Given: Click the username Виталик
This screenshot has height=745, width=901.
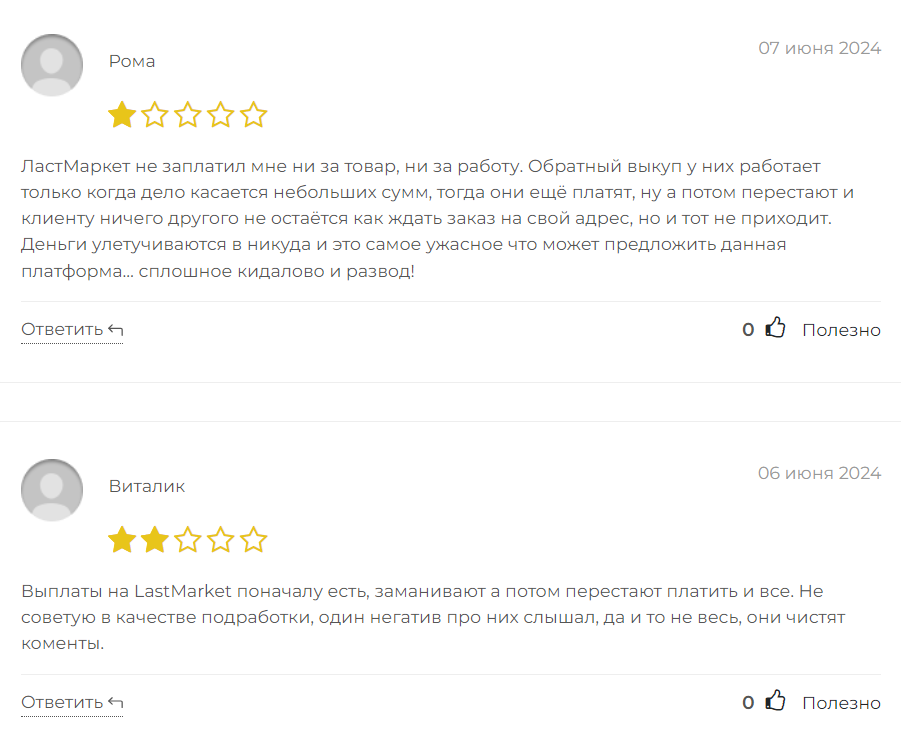Looking at the screenshot, I should [x=147, y=487].
